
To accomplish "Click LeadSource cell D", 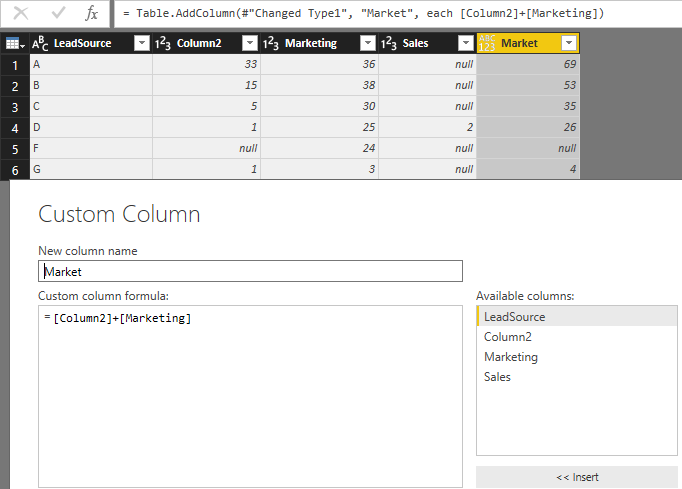I will click(91, 127).
